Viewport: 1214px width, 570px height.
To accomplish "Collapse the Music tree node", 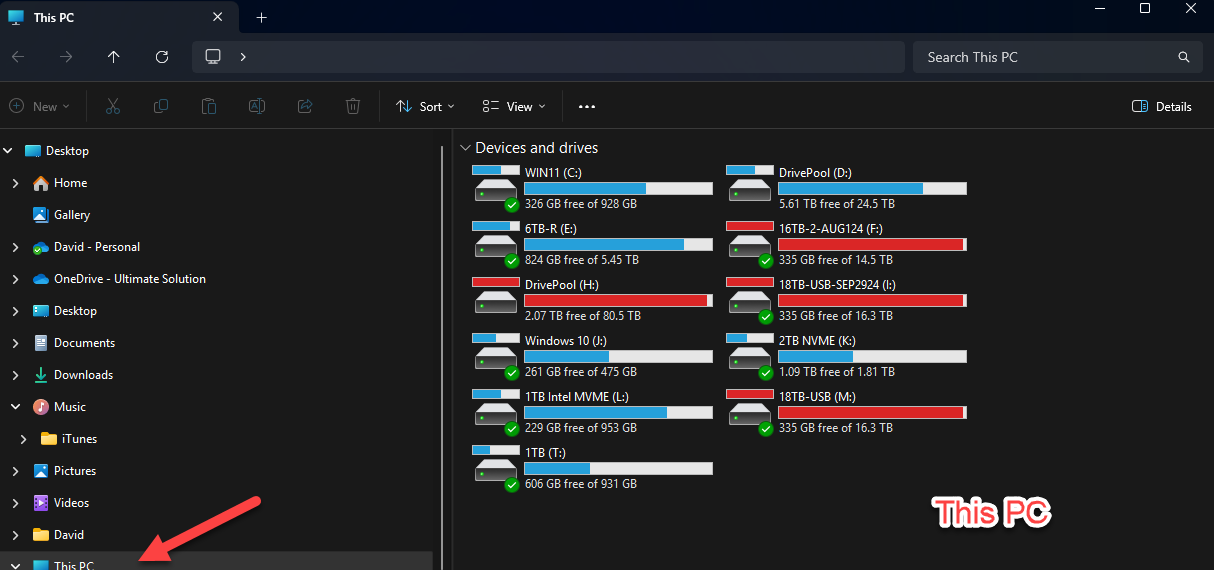I will pyautogui.click(x=15, y=407).
